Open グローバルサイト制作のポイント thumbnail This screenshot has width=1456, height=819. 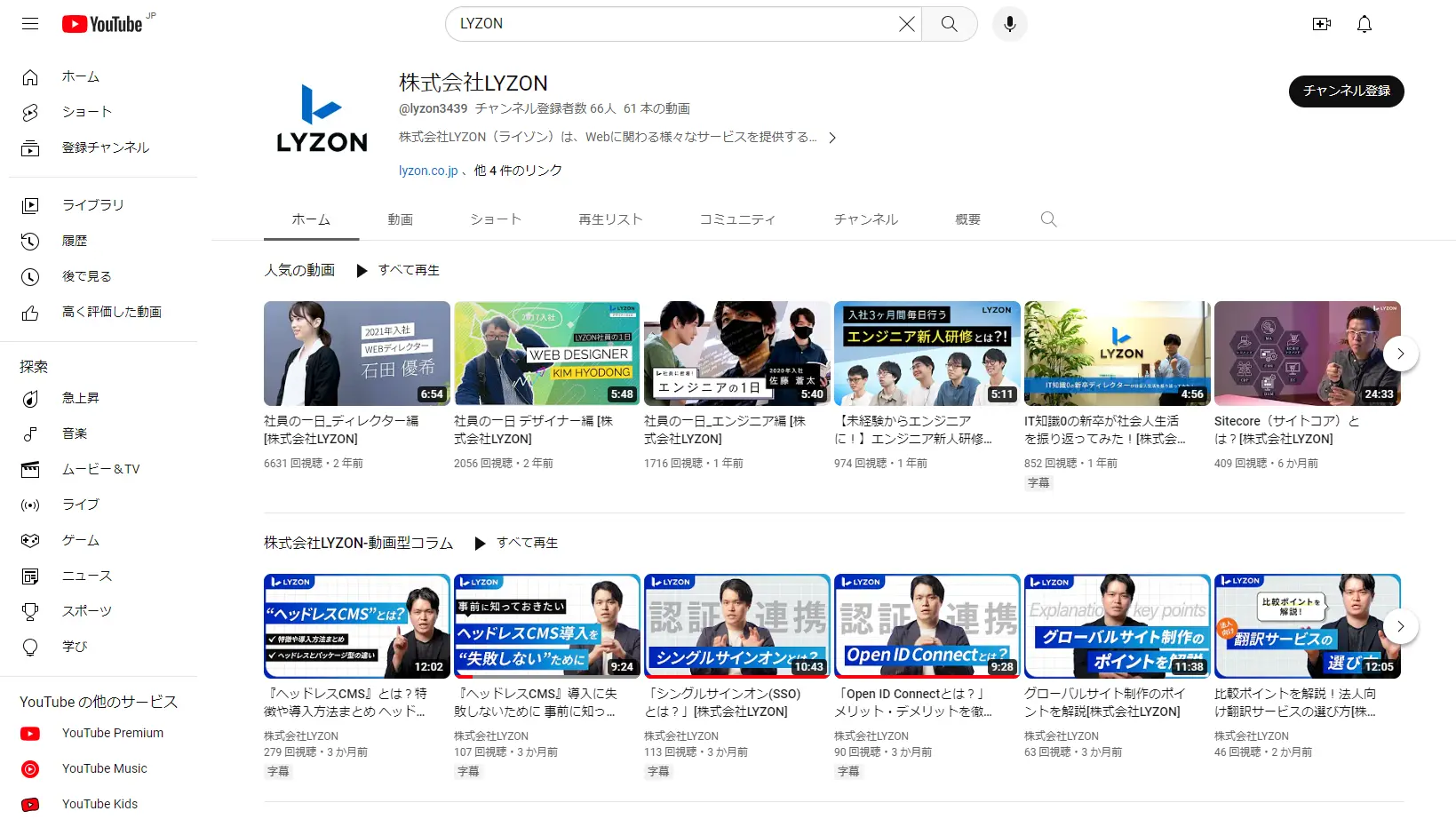(1118, 626)
